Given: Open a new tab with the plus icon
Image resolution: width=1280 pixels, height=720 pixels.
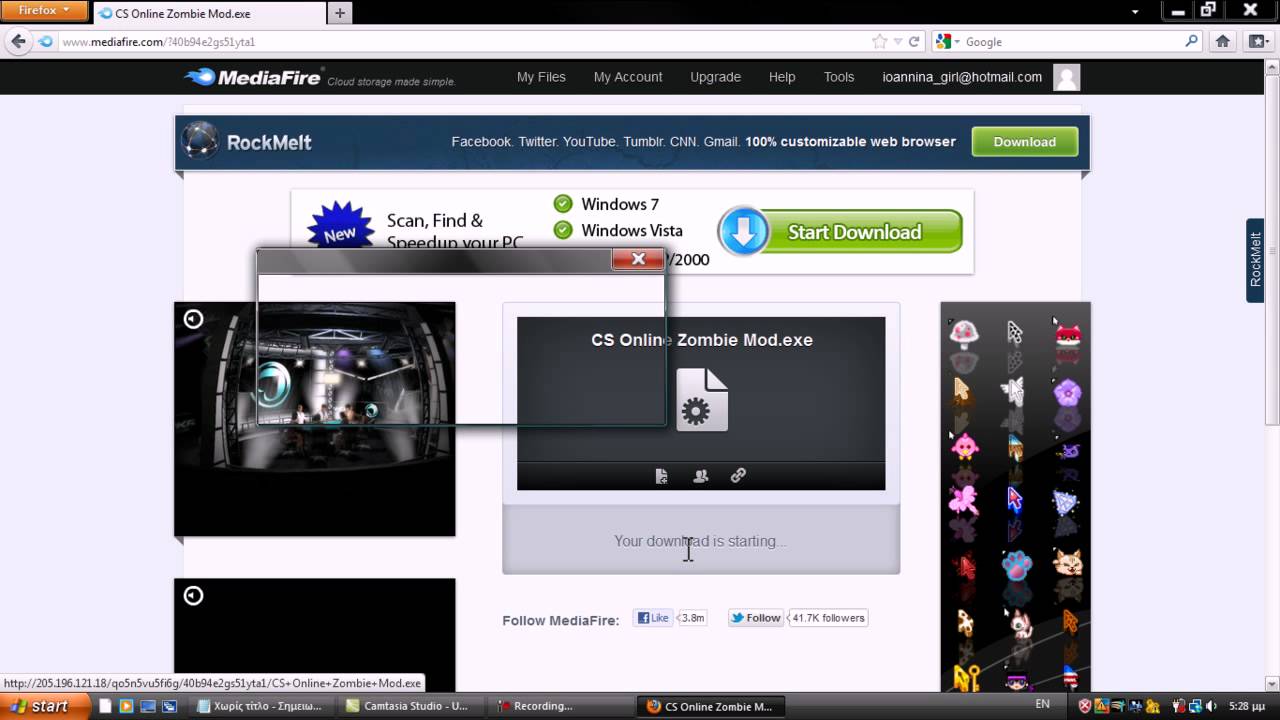Looking at the screenshot, I should pos(340,13).
